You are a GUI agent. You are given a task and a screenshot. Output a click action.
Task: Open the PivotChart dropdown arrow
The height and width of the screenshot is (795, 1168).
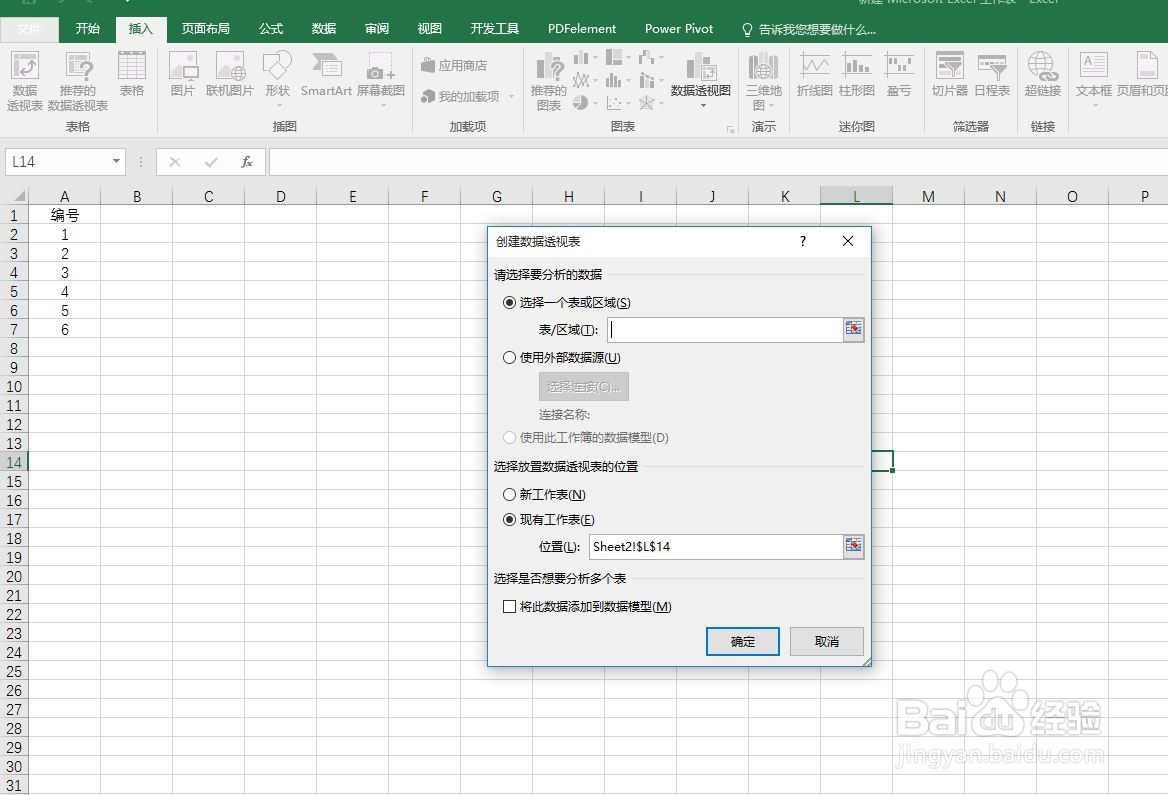702,106
